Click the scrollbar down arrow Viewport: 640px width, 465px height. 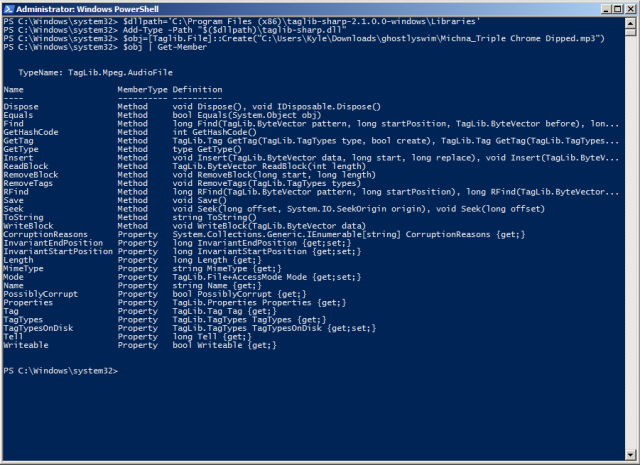point(630,454)
